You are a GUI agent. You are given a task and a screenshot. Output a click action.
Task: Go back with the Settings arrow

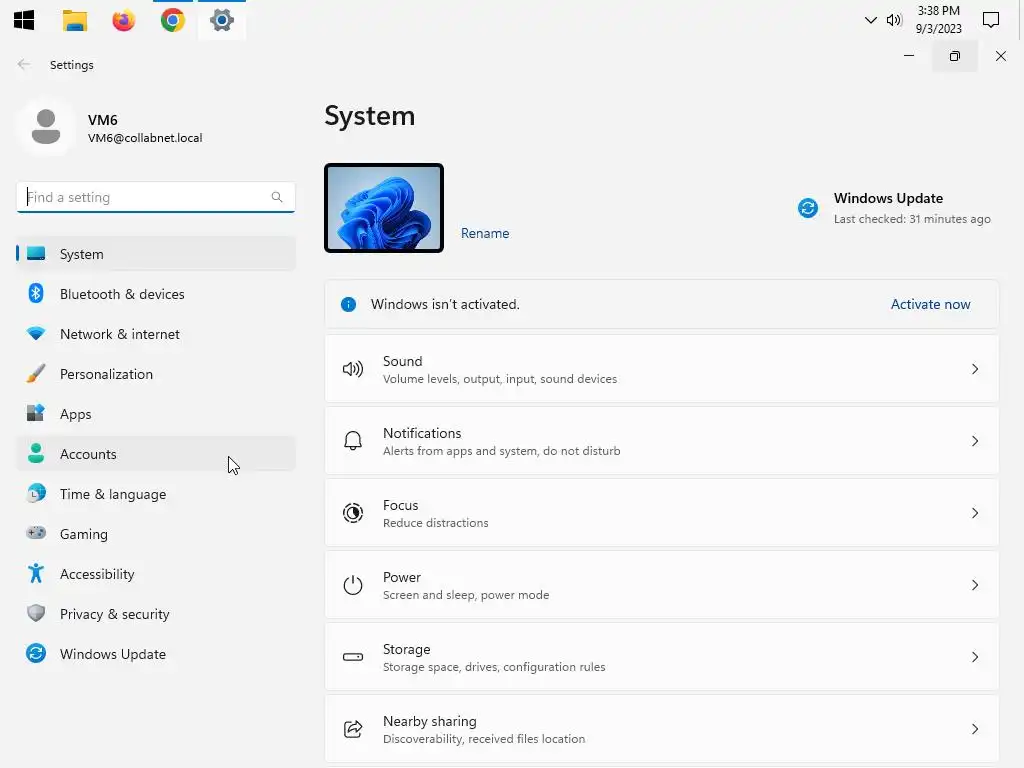[x=24, y=64]
